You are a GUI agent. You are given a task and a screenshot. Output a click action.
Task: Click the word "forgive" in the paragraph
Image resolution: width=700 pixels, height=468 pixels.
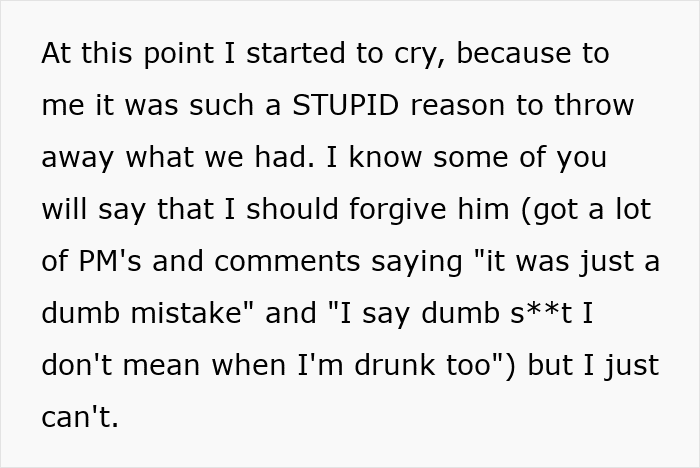[397, 209]
